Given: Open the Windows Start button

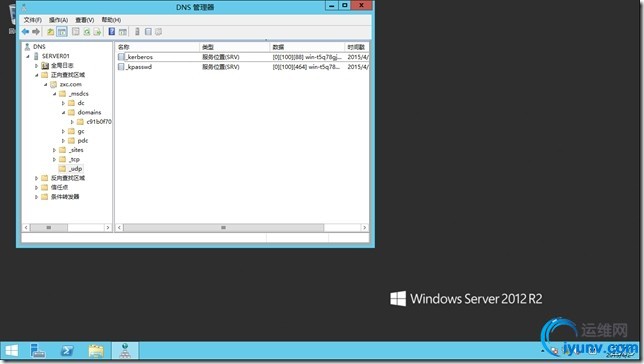Looking at the screenshot, I should [x=12, y=350].
